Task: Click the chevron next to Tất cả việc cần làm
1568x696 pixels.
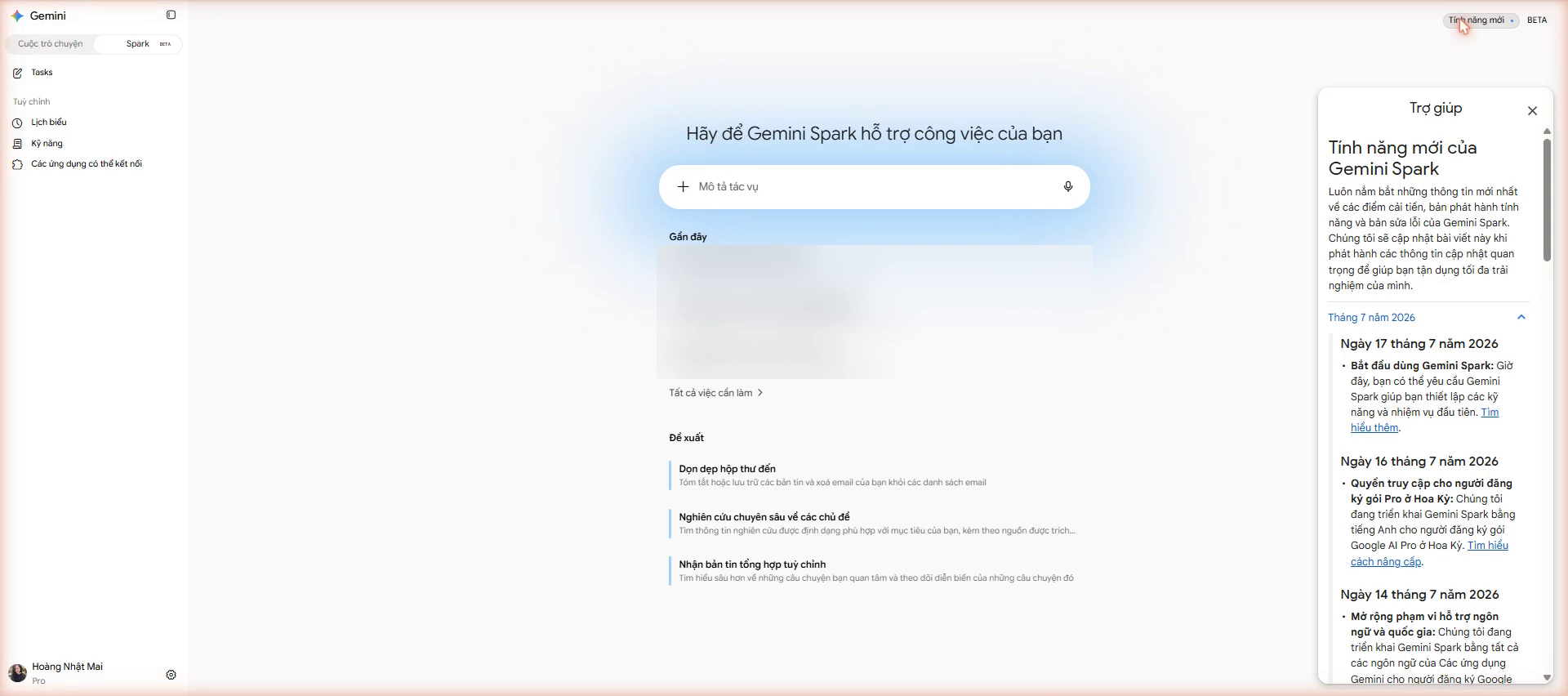Action: click(x=760, y=393)
